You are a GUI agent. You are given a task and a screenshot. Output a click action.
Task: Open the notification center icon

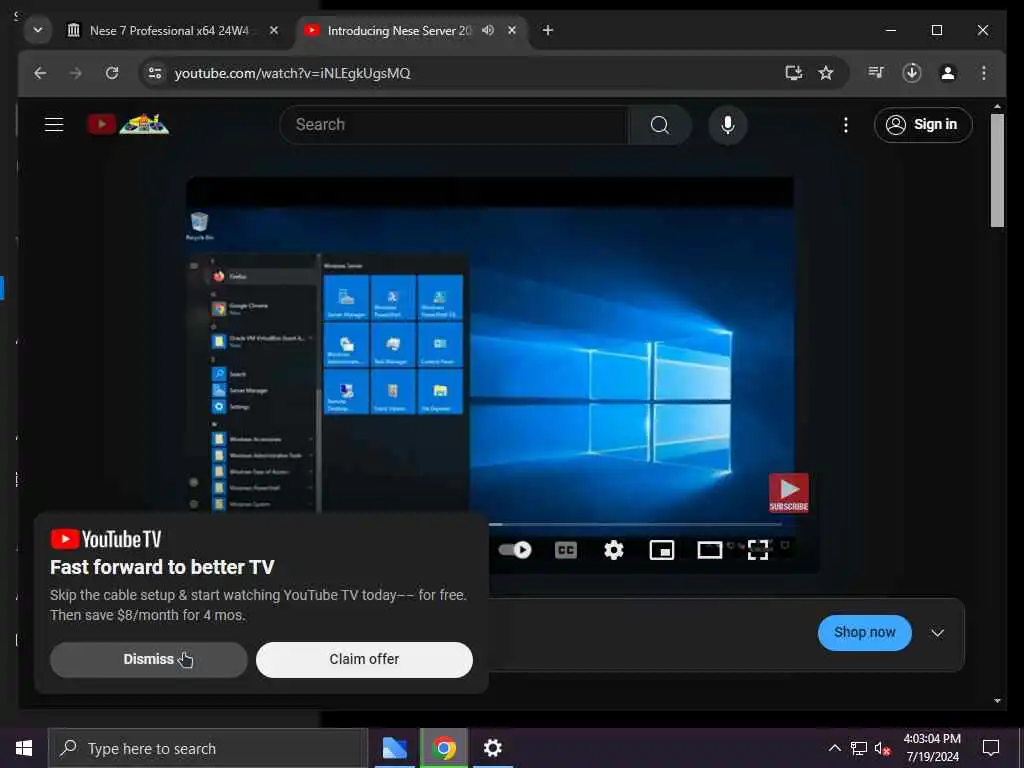[x=991, y=748]
